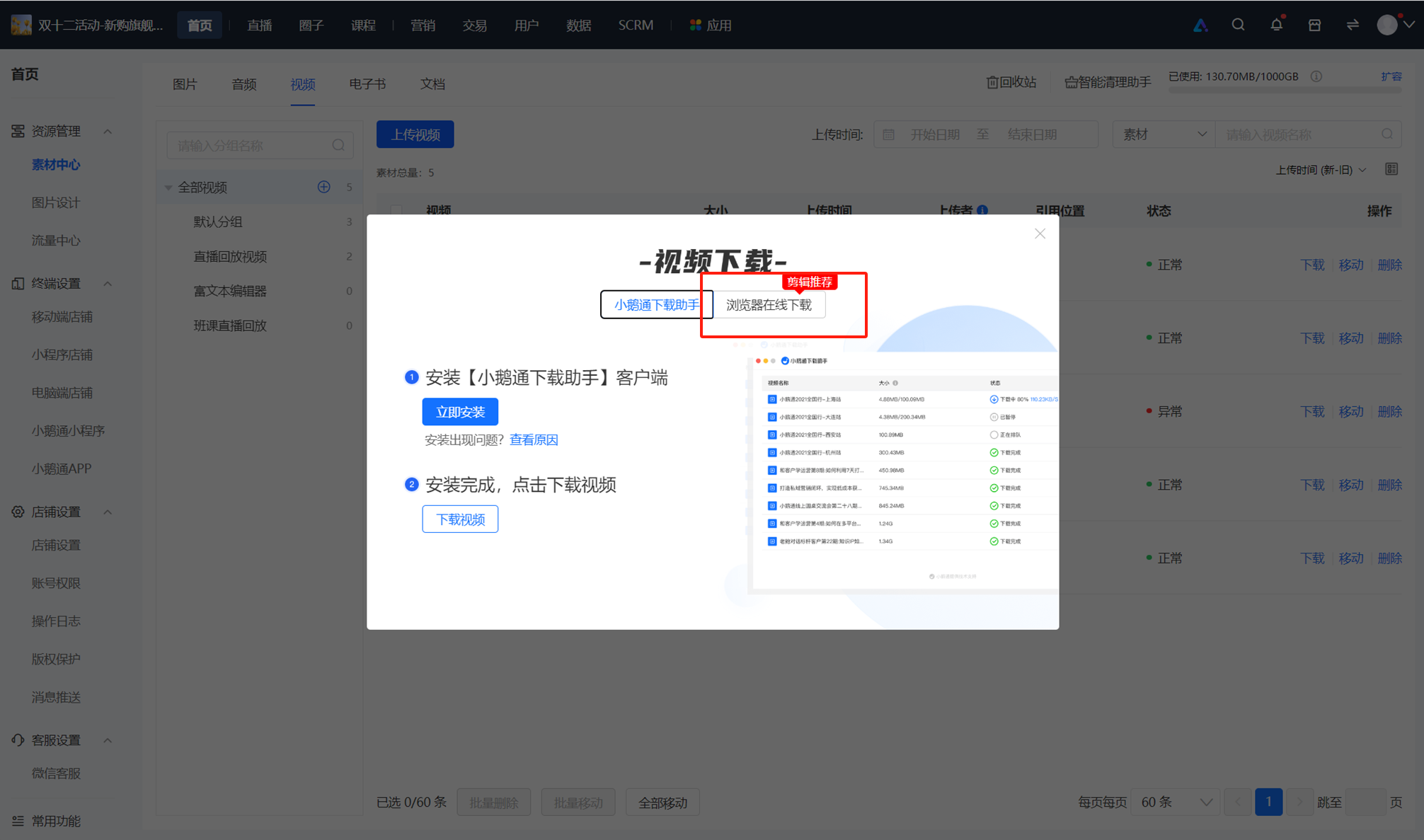Add a group with the plus icon beside 全部视频
This screenshot has height=840, width=1424.
(323, 187)
